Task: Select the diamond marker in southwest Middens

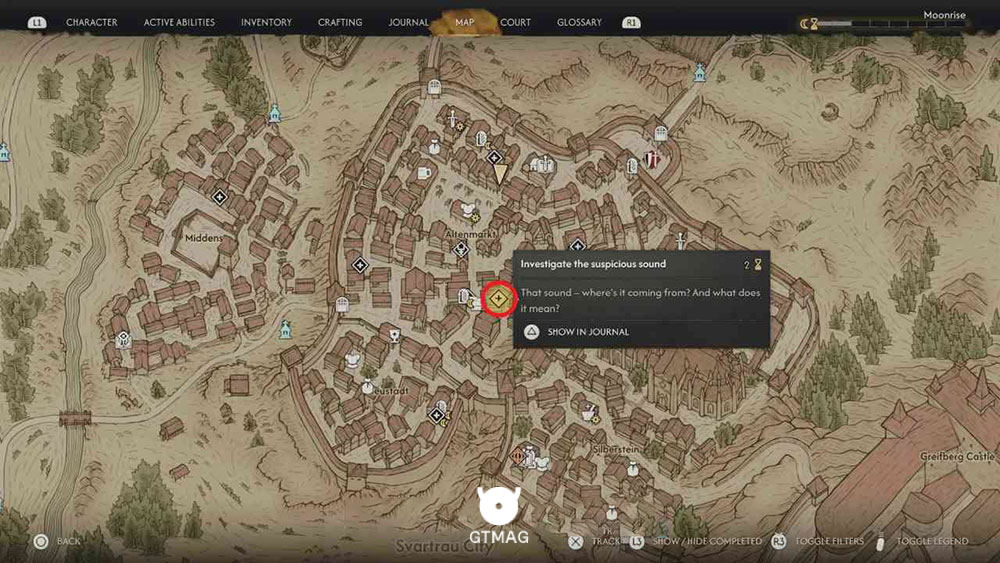Action: pyautogui.click(x=123, y=339)
